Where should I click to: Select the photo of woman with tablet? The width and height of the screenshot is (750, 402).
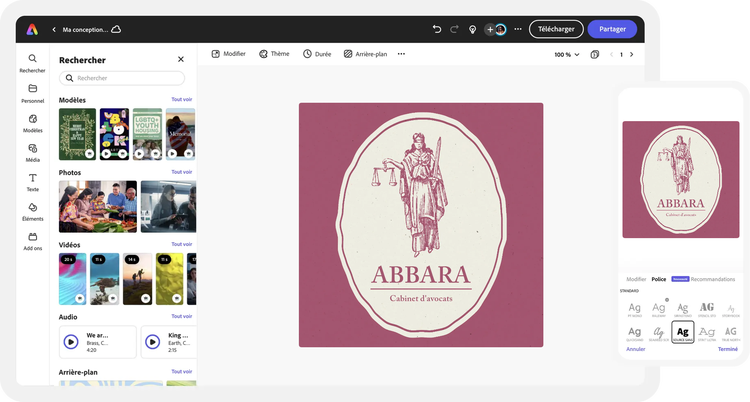click(168, 207)
